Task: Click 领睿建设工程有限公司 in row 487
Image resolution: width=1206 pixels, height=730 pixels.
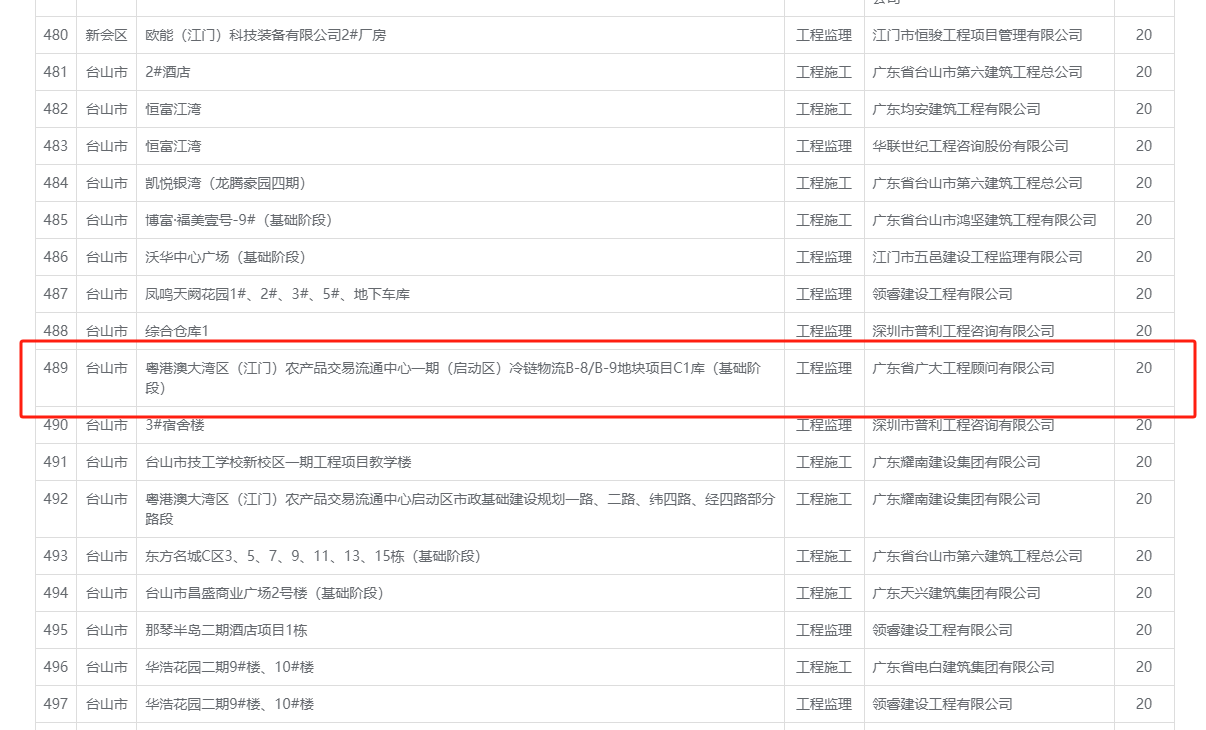Action: point(942,294)
